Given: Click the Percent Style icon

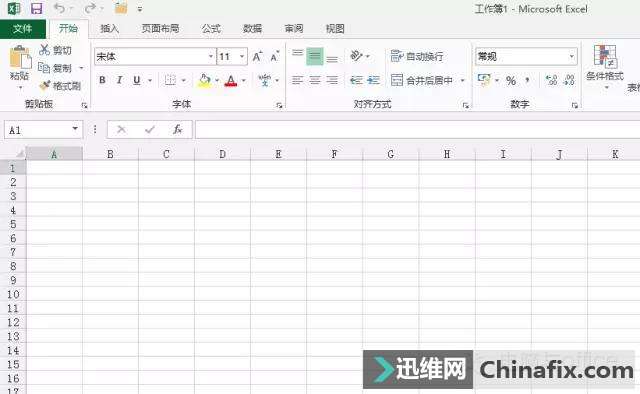Looking at the screenshot, I should [511, 80].
